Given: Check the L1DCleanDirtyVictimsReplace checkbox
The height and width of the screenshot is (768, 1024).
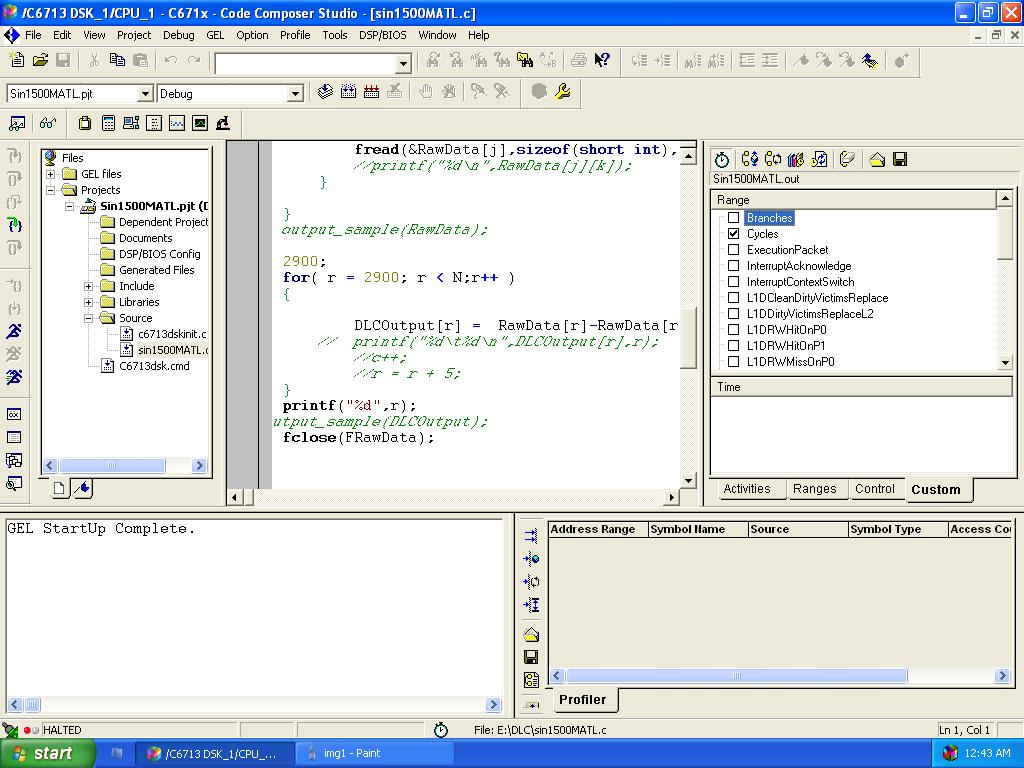Looking at the screenshot, I should click(733, 298).
